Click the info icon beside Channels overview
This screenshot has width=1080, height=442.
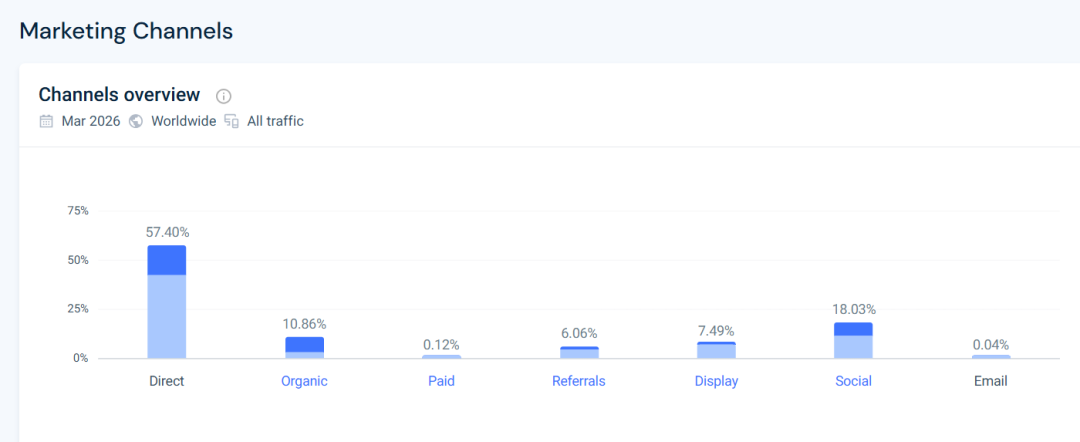pyautogui.click(x=224, y=96)
